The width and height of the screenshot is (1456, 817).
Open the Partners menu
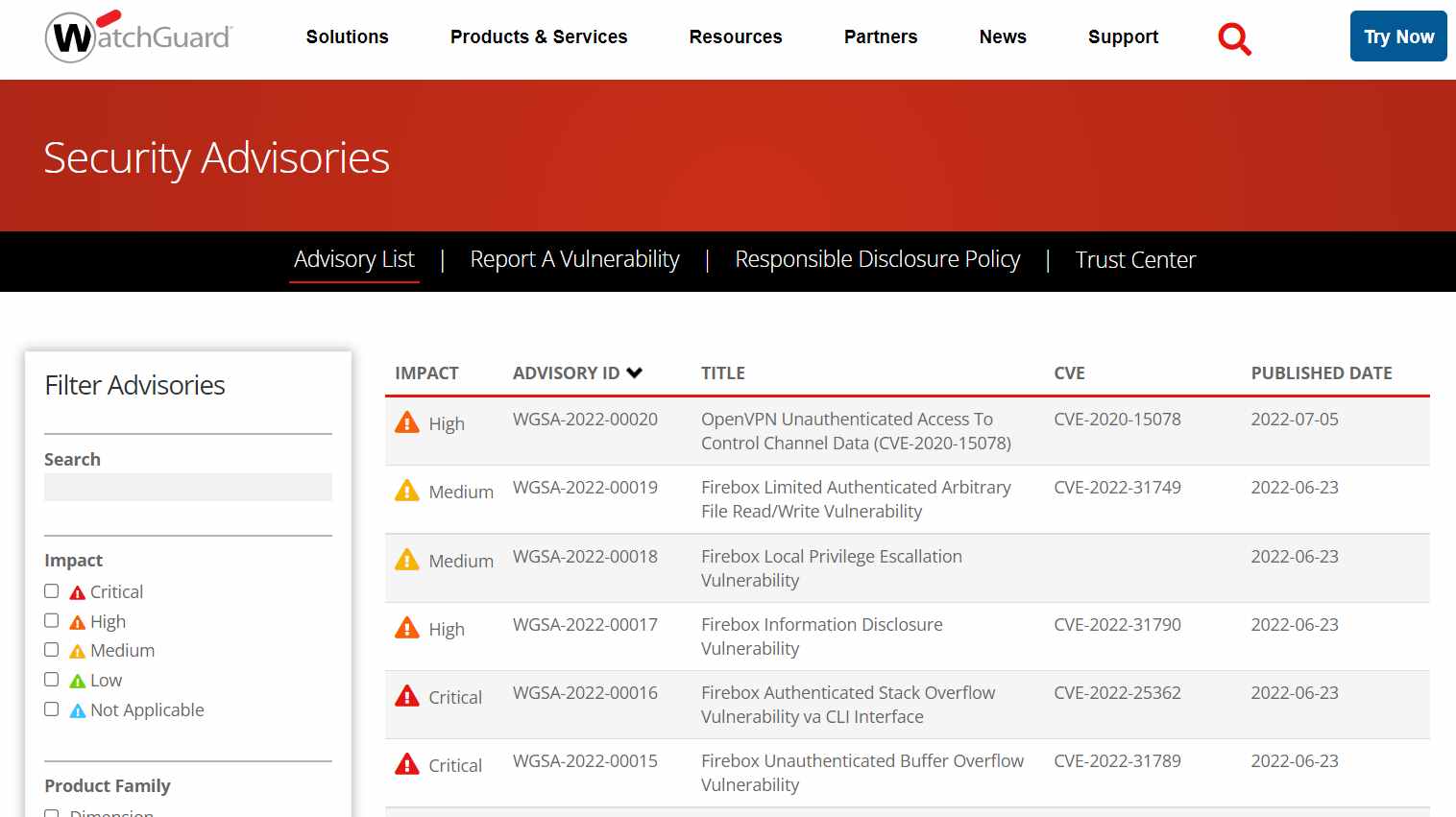click(x=881, y=37)
